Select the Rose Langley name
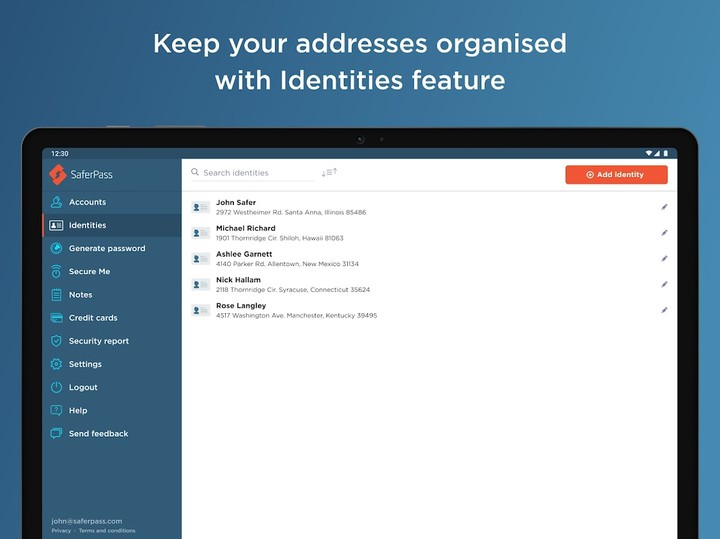720x539 pixels. point(241,306)
